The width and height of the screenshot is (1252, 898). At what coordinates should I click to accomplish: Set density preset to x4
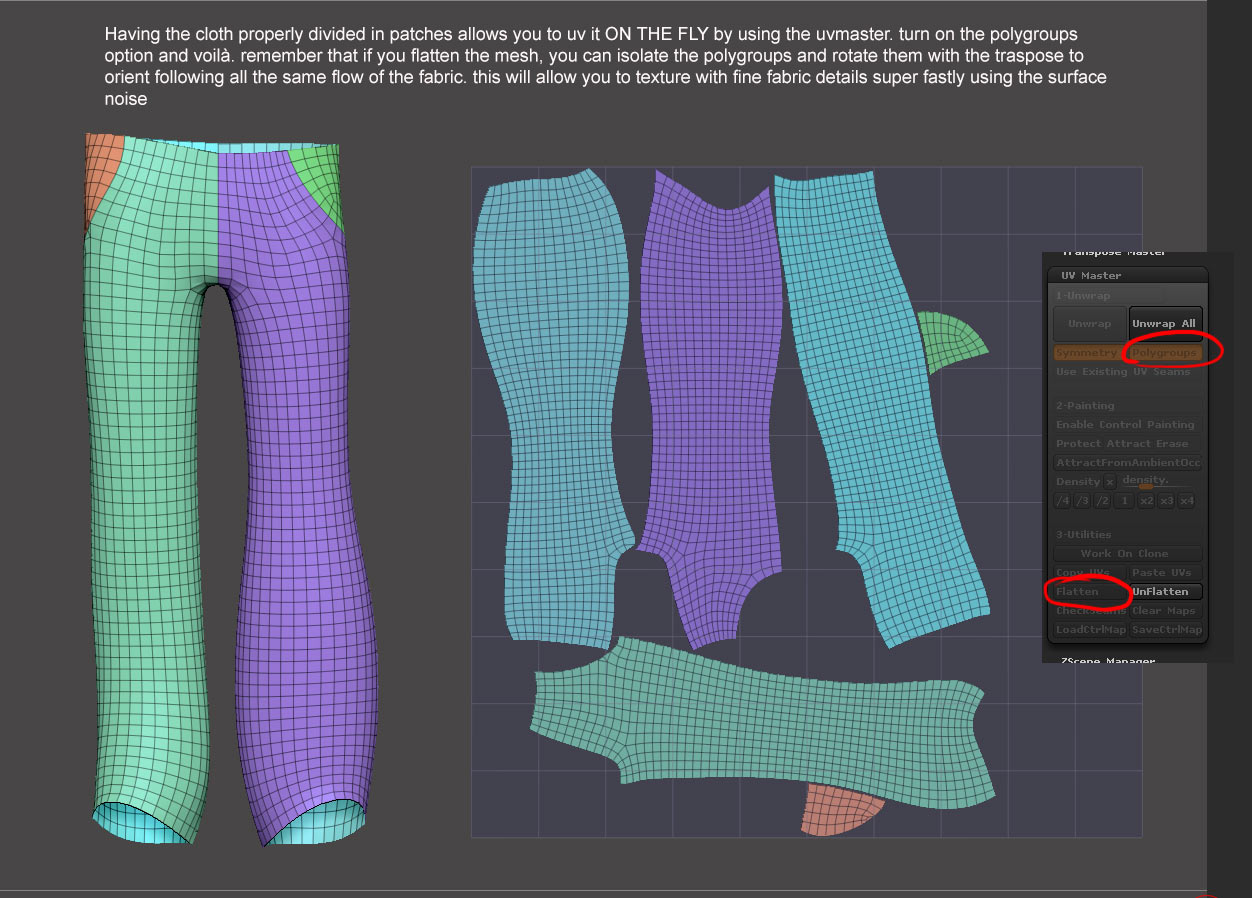click(x=1186, y=501)
